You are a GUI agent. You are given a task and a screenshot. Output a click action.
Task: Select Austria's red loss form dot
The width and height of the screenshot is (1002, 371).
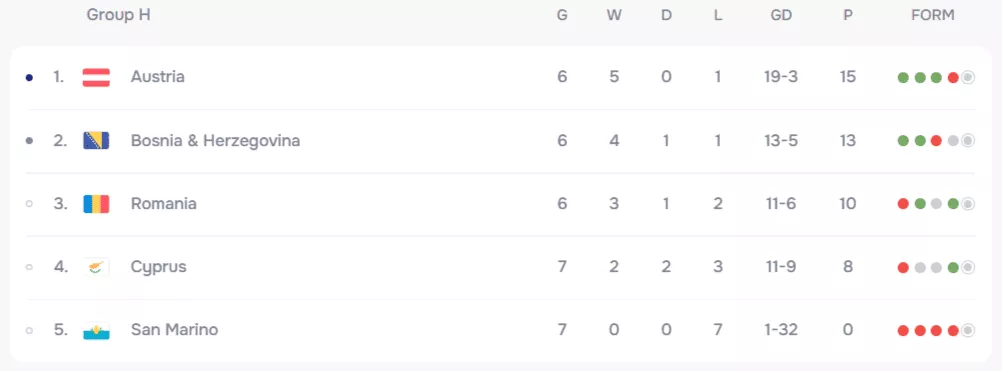pos(953,78)
